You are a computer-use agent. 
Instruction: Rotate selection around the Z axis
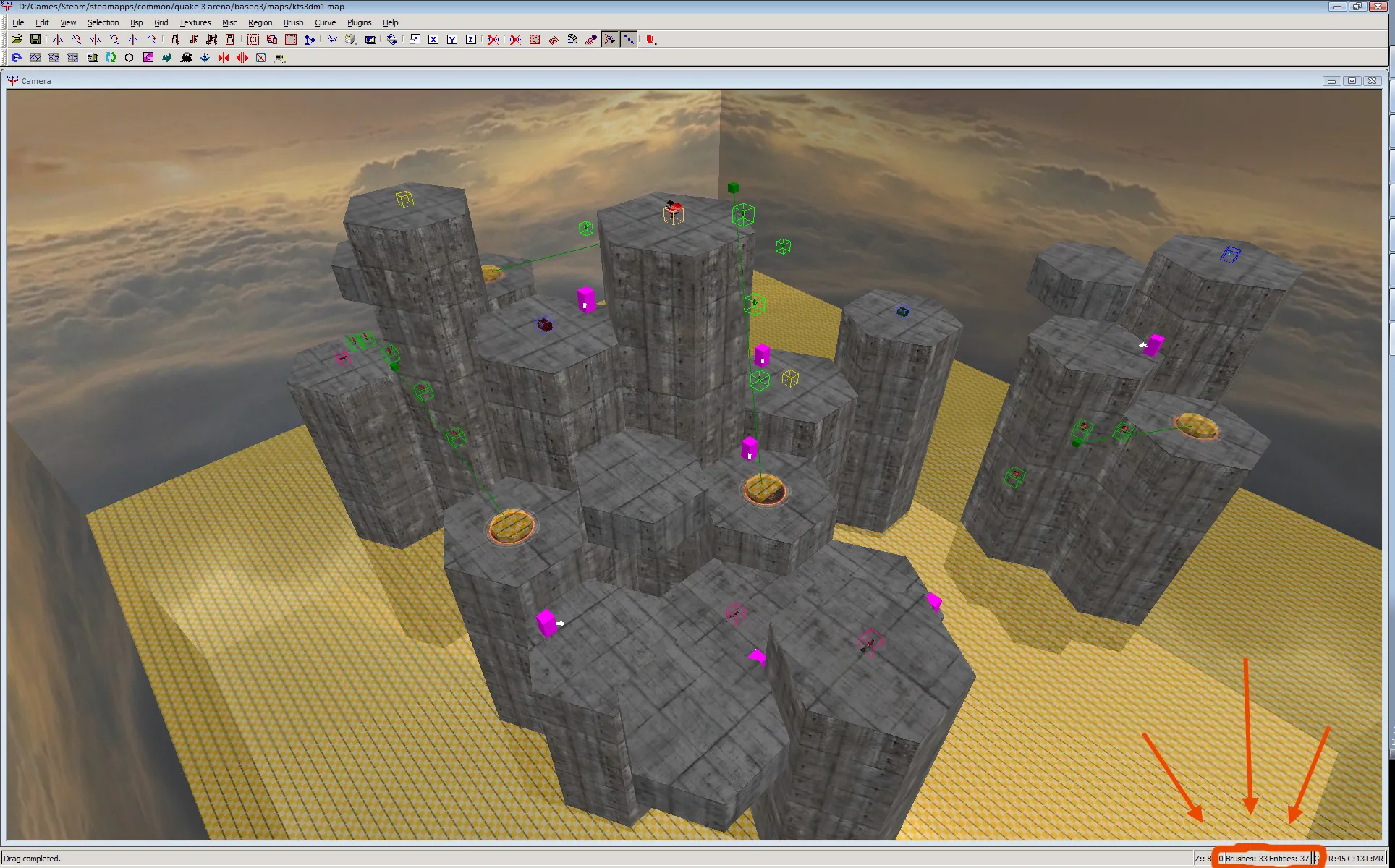click(152, 40)
